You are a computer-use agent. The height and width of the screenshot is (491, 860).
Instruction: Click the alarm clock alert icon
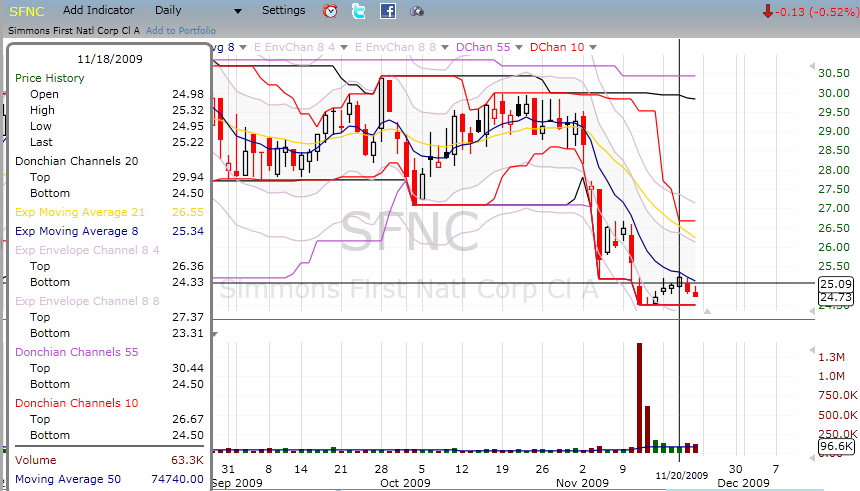(x=330, y=10)
